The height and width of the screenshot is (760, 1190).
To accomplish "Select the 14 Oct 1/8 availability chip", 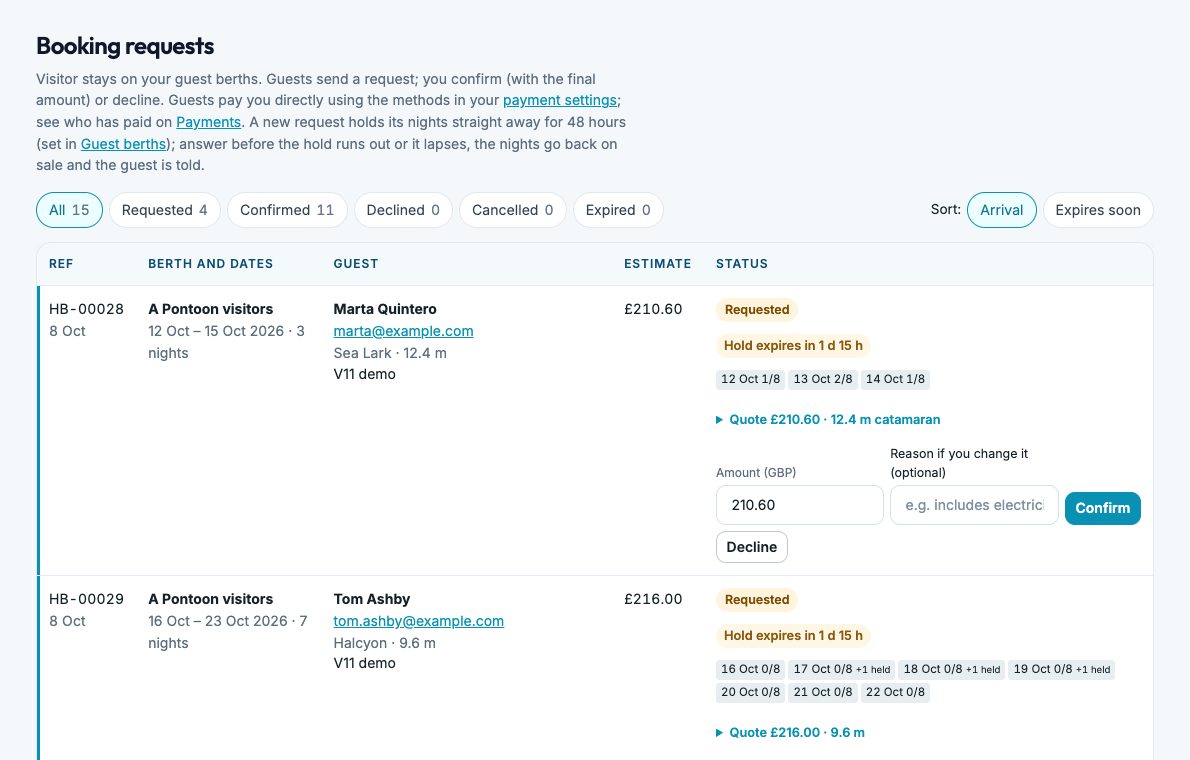I will pyautogui.click(x=896, y=379).
